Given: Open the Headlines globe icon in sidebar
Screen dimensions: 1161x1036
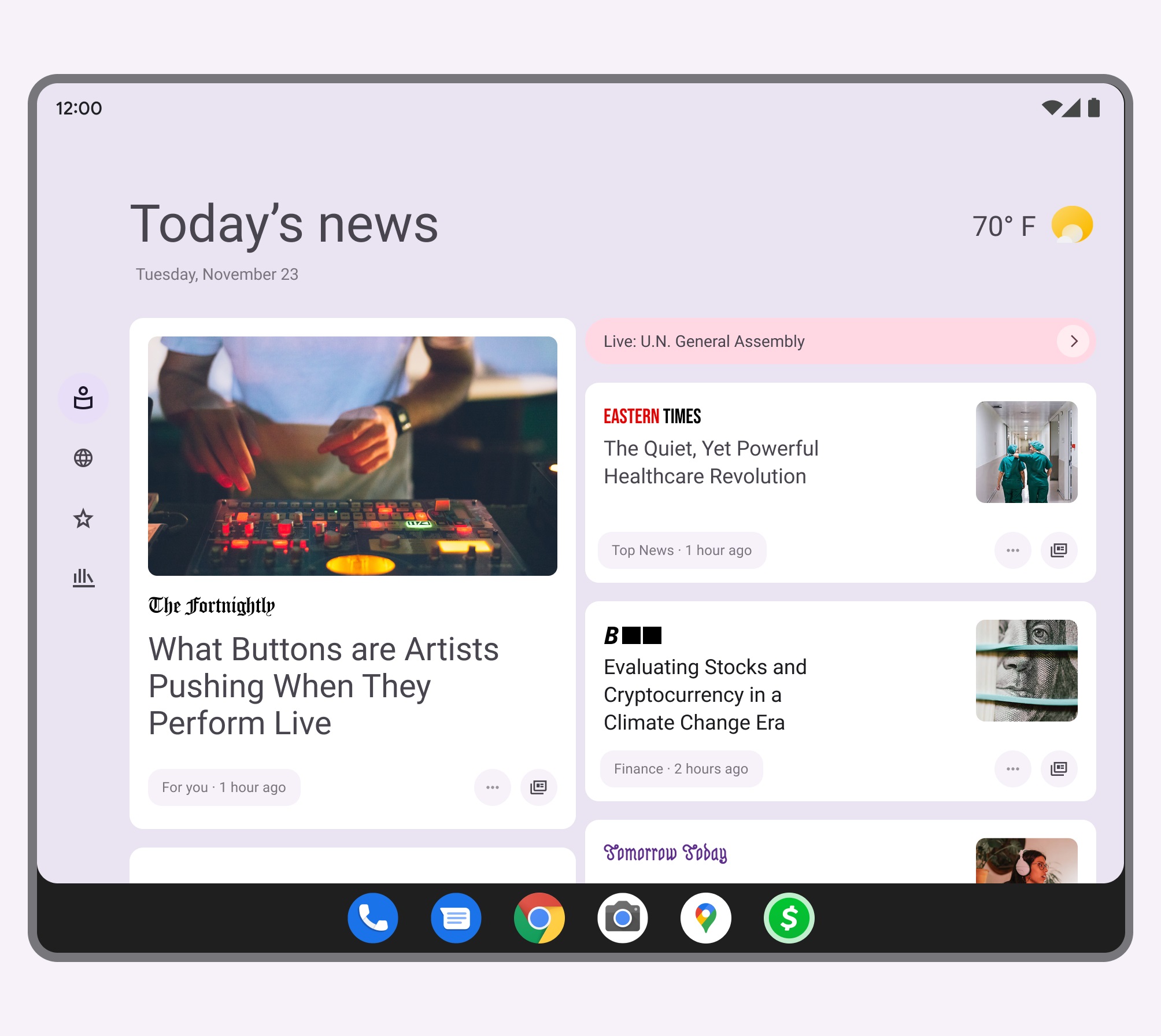Looking at the screenshot, I should [x=83, y=457].
